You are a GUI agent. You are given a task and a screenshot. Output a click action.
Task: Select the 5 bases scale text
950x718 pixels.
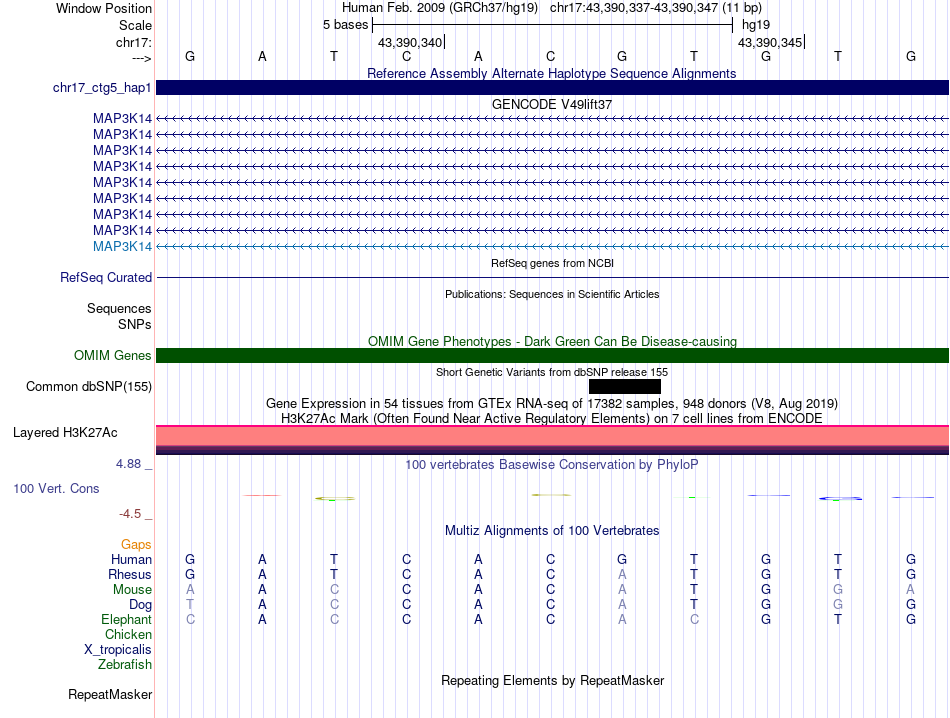pos(345,25)
